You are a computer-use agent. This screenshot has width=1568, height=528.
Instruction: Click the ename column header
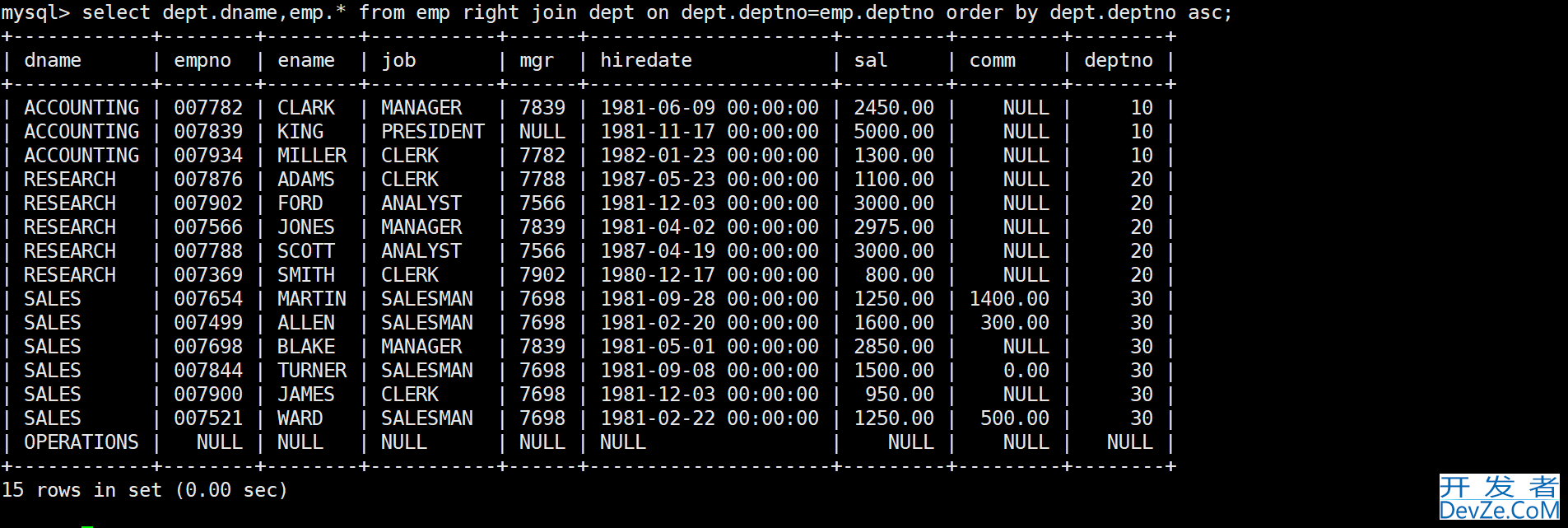click(x=306, y=60)
